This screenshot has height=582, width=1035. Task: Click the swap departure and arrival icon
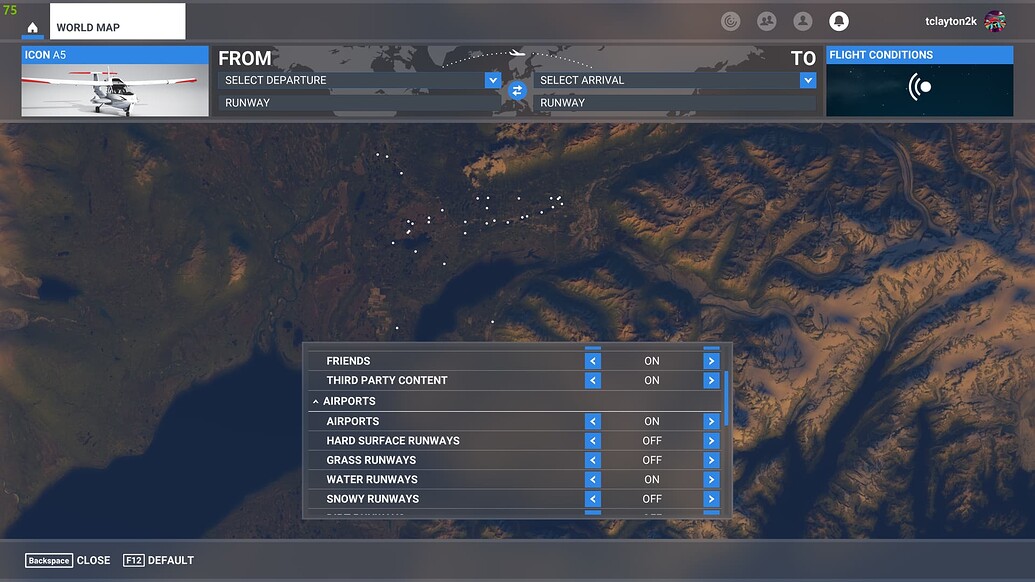click(516, 90)
